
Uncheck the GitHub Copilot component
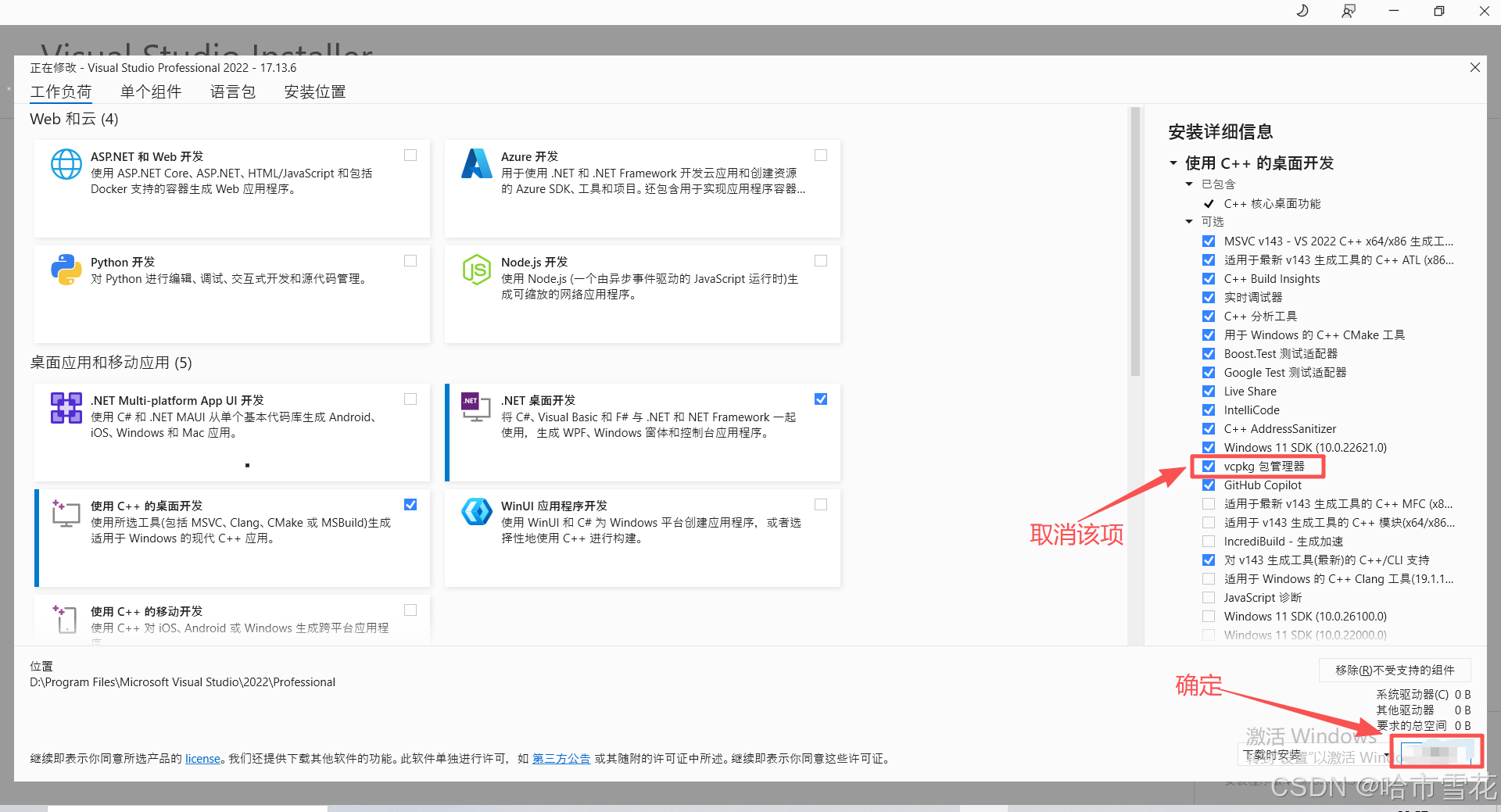click(x=1209, y=485)
